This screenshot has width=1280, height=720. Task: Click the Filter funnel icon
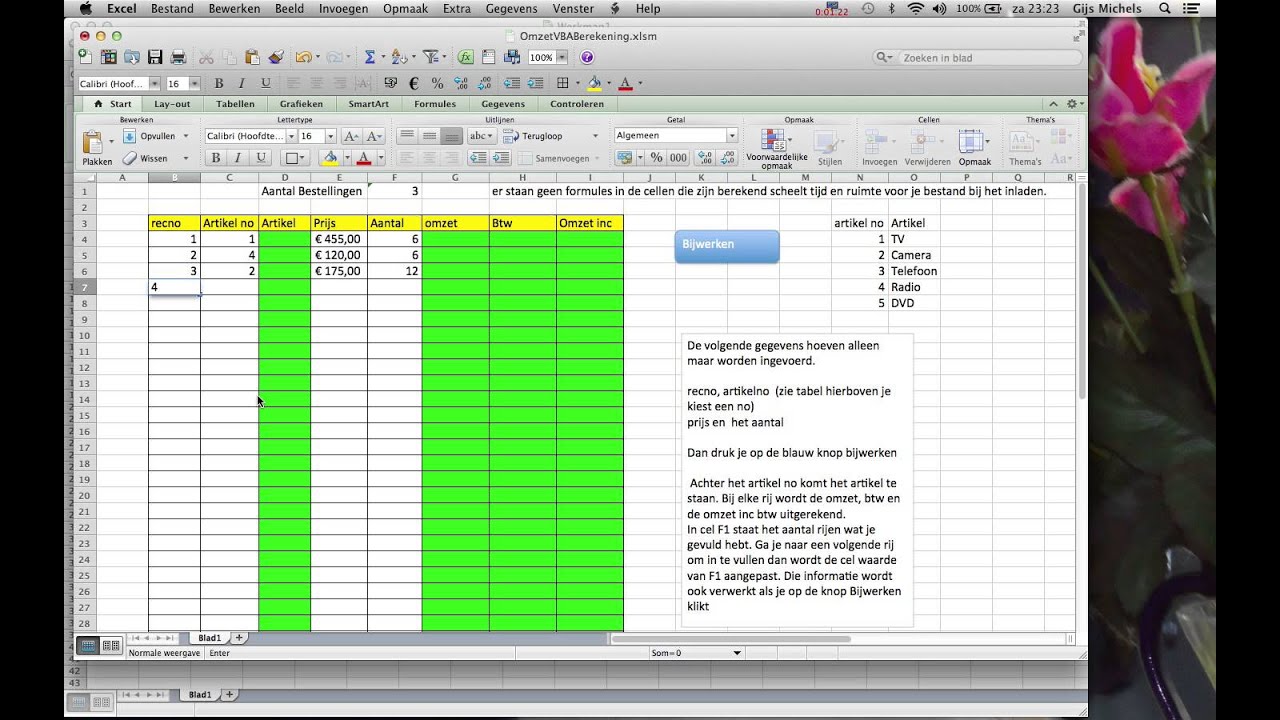[430, 57]
